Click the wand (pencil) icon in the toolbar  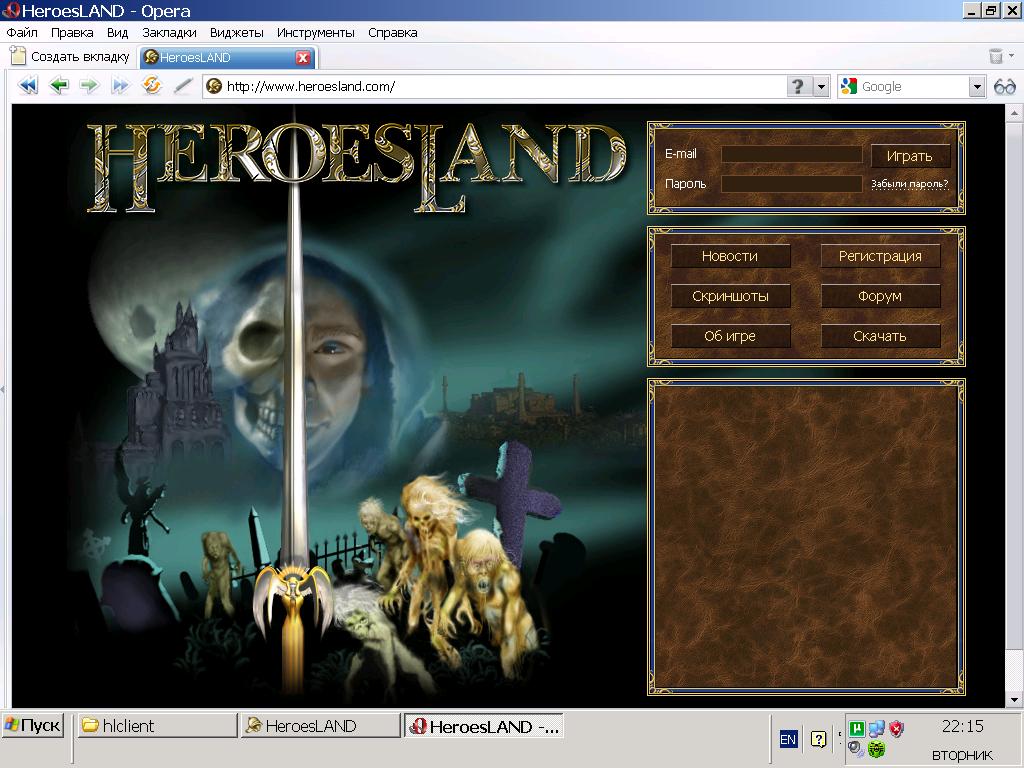click(x=182, y=86)
